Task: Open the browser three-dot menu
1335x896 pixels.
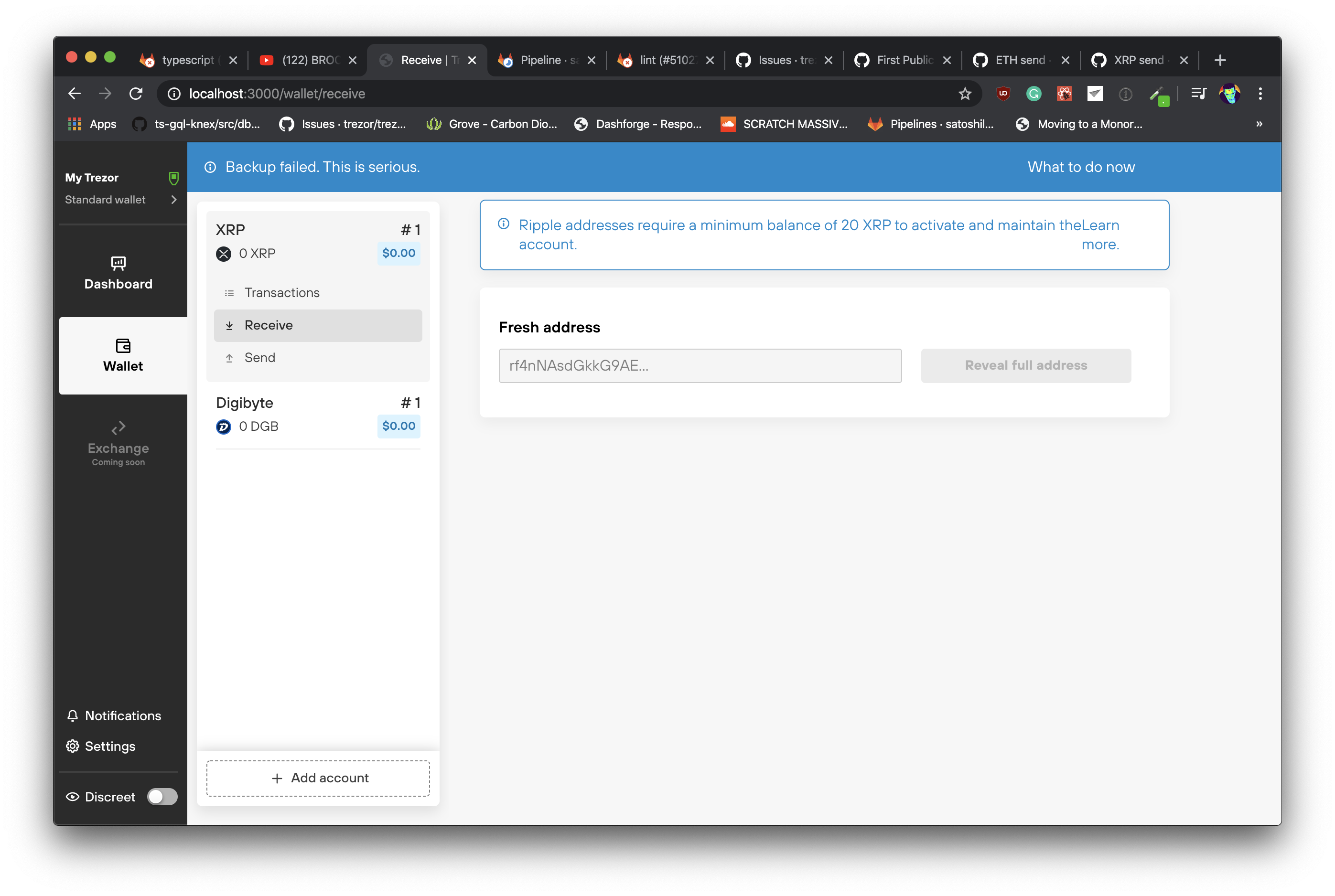Action: pyautogui.click(x=1260, y=94)
